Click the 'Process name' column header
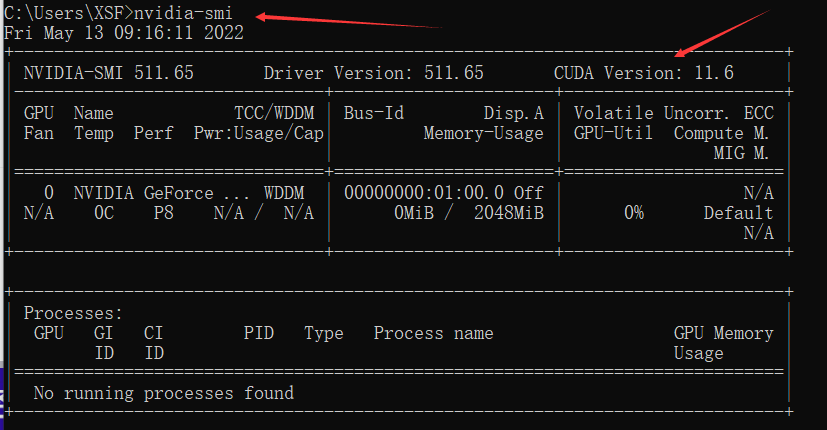Image resolution: width=827 pixels, height=430 pixels. click(434, 333)
